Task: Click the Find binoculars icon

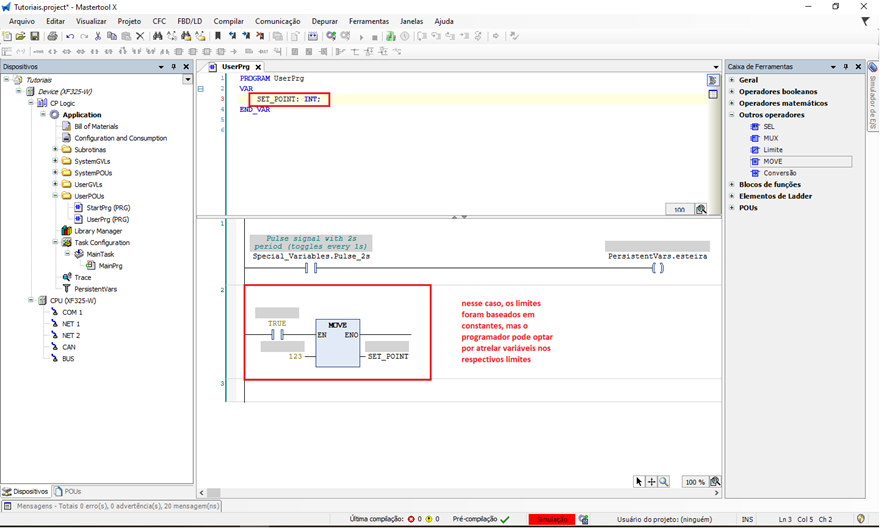Action: [x=158, y=36]
